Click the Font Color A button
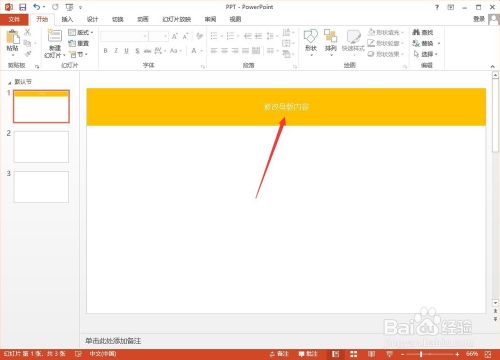The width and height of the screenshot is (500, 360). click(194, 51)
